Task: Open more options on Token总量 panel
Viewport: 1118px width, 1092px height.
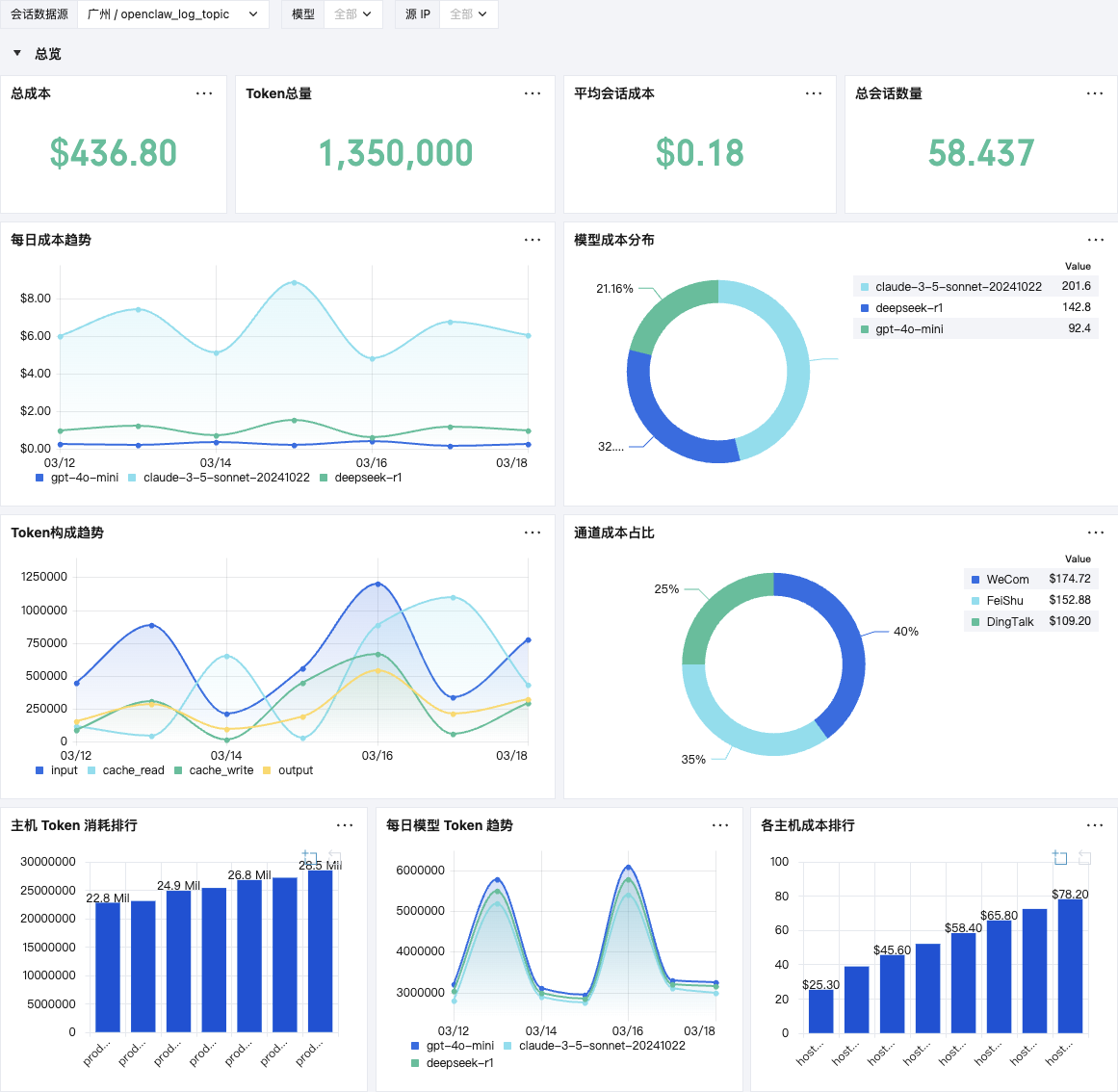Action: (x=533, y=93)
